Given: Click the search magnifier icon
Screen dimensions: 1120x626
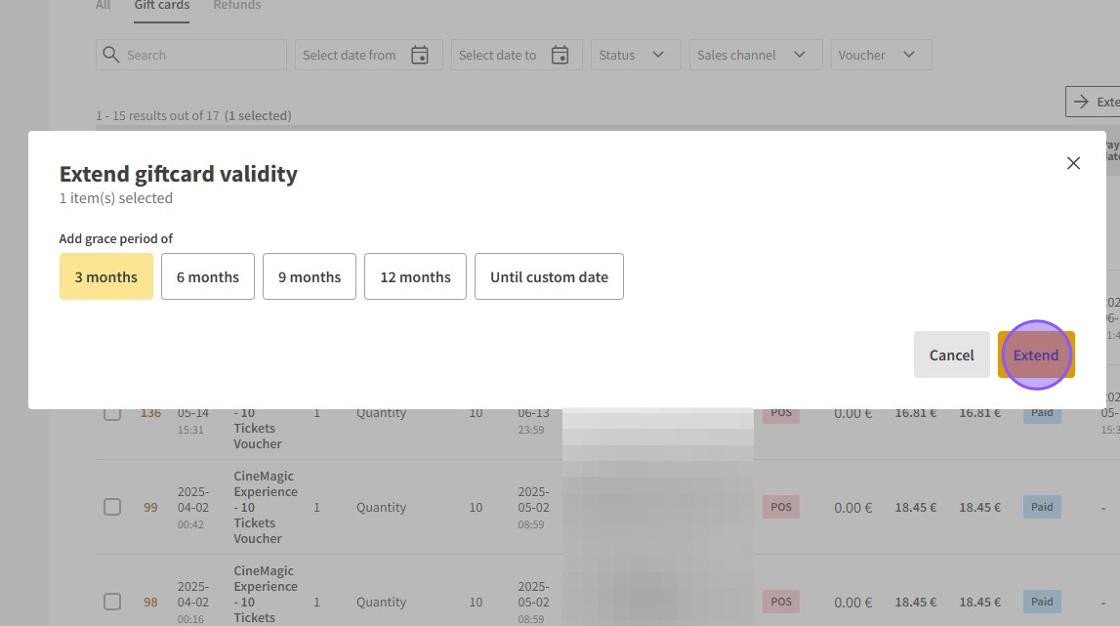Looking at the screenshot, I should (x=111, y=55).
